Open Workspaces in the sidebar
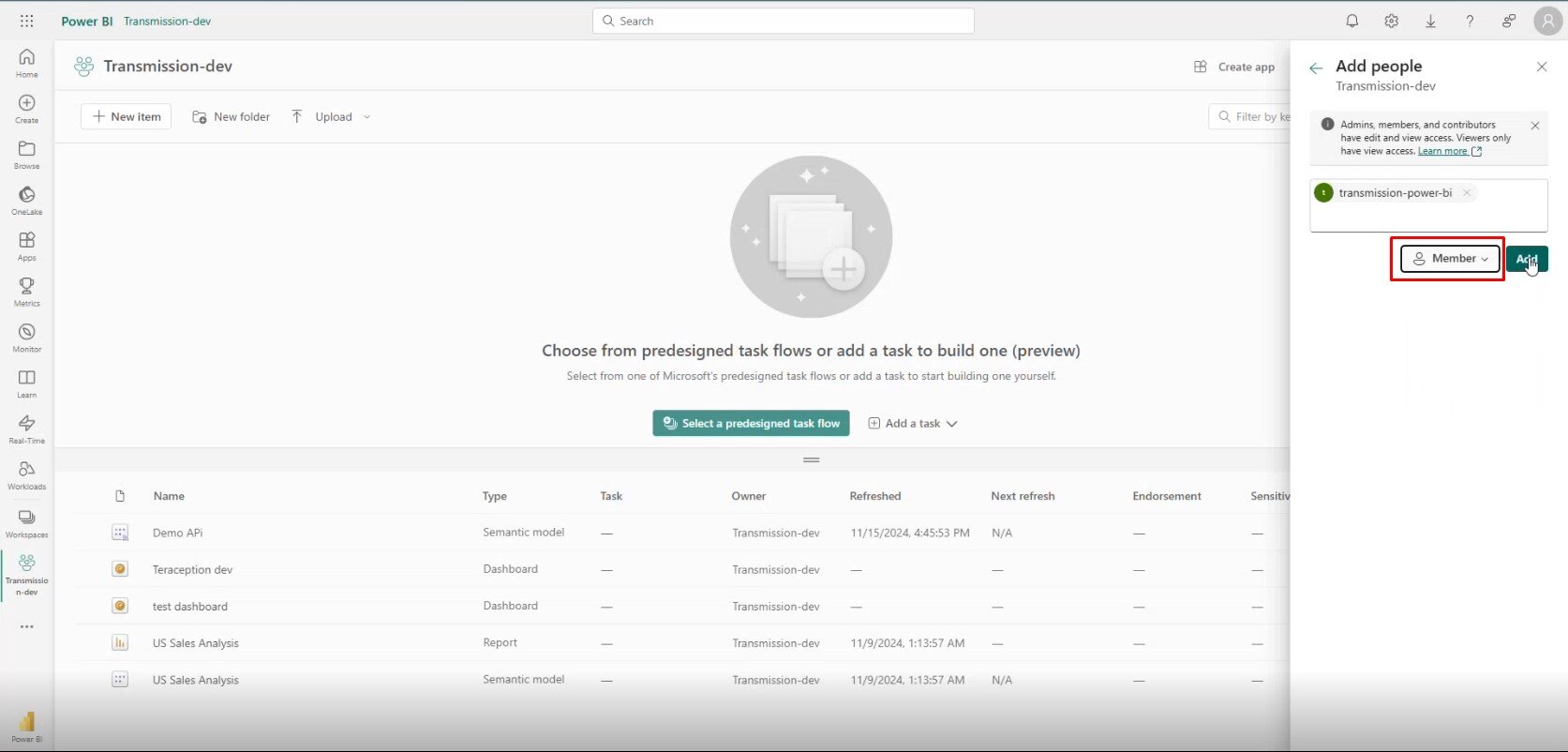The image size is (1568, 752). pyautogui.click(x=26, y=523)
